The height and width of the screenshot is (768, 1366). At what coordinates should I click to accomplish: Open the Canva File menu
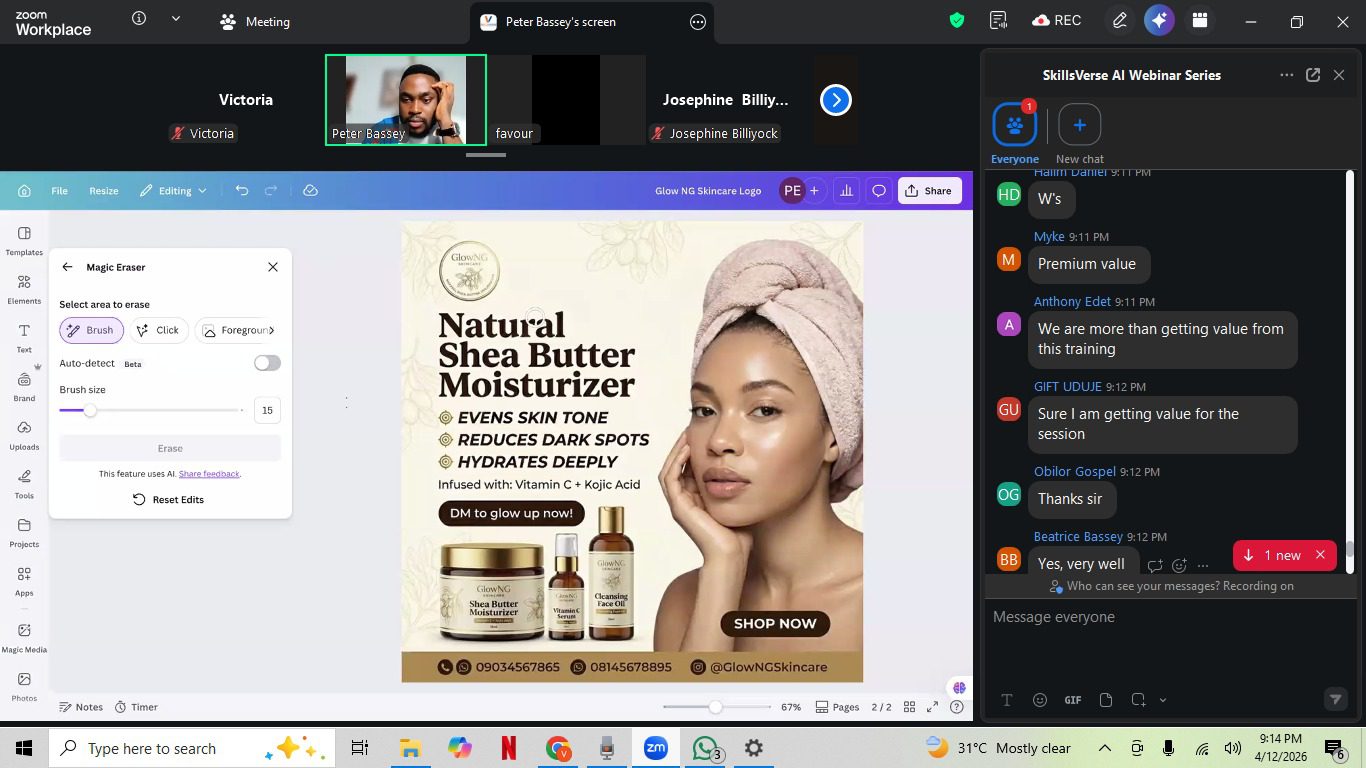click(60, 190)
